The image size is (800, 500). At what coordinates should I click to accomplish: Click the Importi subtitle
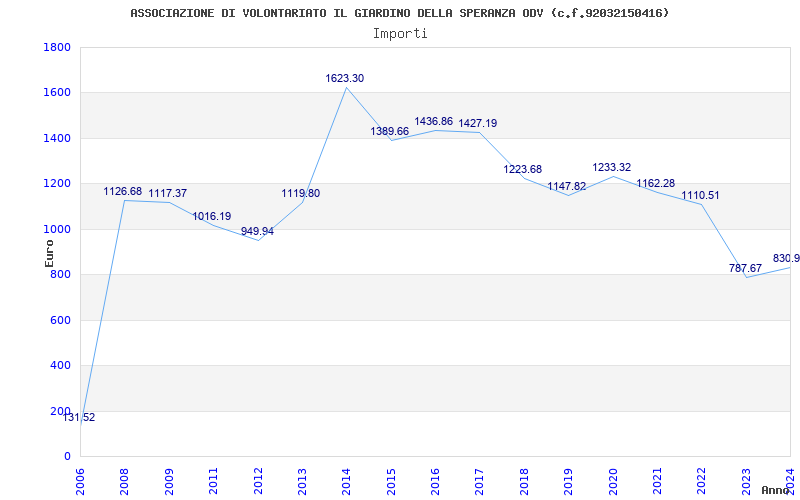coord(400,33)
